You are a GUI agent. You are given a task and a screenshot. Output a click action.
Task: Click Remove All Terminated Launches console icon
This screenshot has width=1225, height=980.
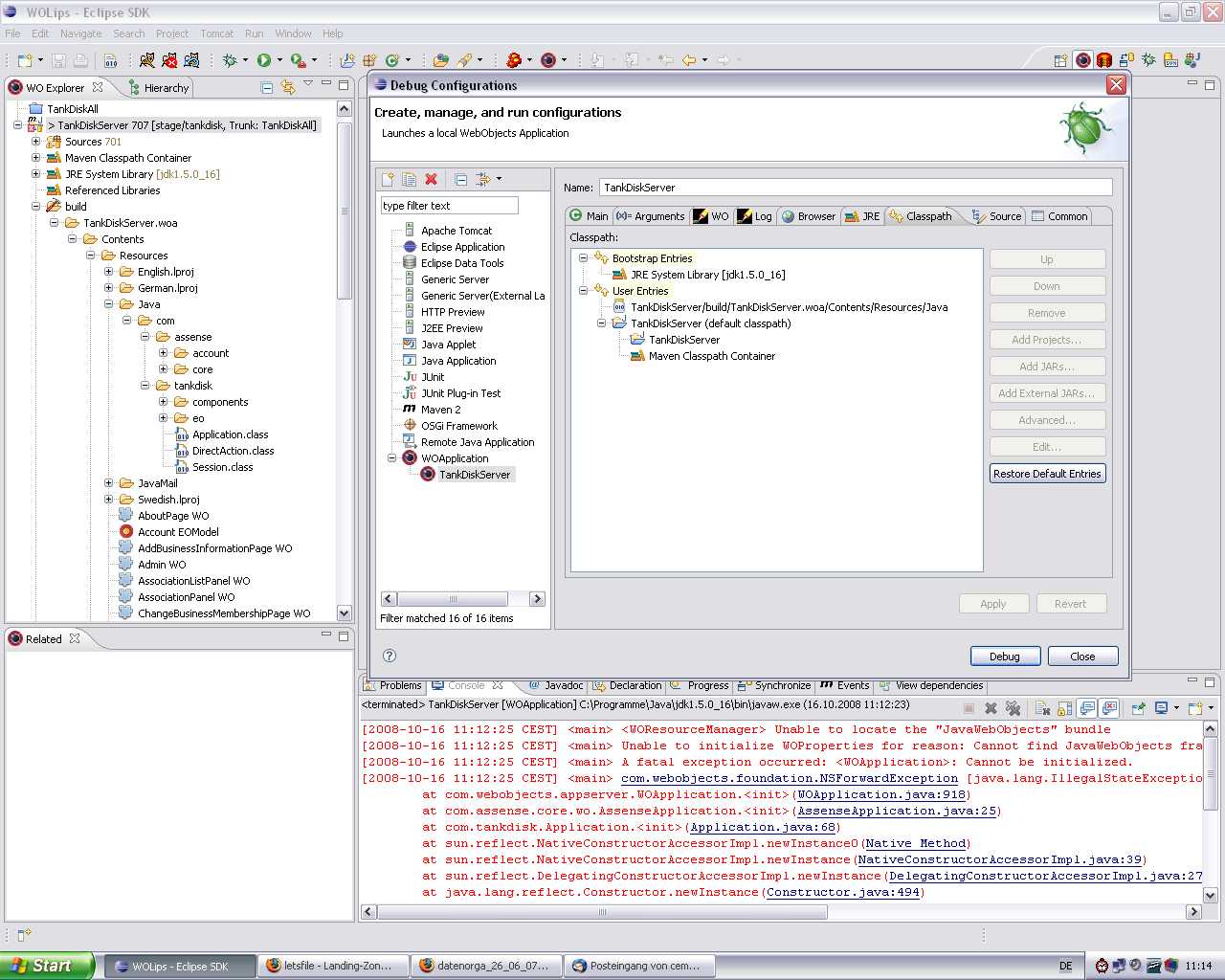click(x=1013, y=708)
